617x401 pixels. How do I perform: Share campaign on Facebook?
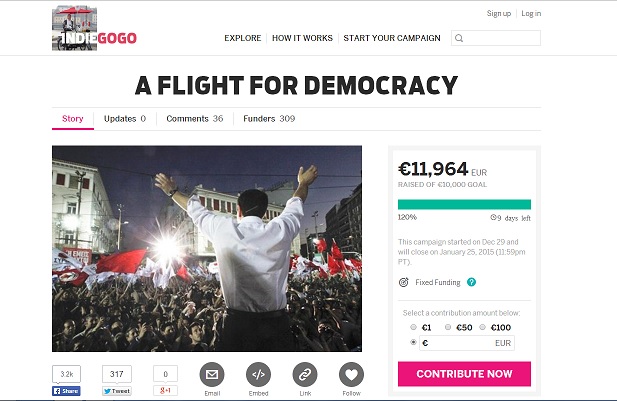[66, 391]
